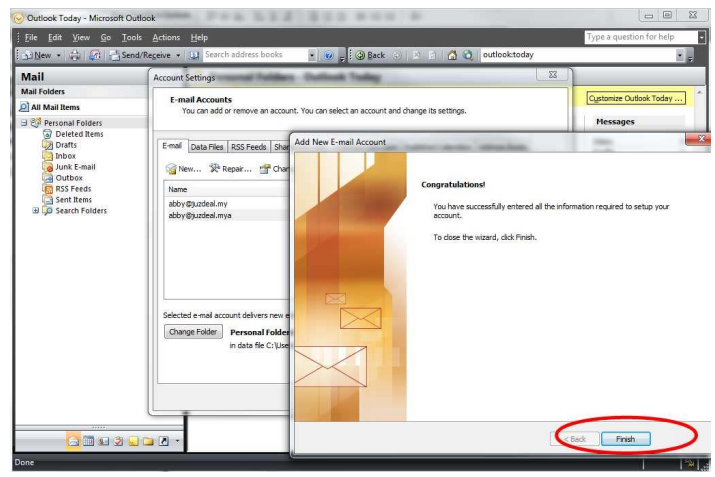715x477 pixels.
Task: Close the Account Settings dialog
Action: tap(553, 75)
